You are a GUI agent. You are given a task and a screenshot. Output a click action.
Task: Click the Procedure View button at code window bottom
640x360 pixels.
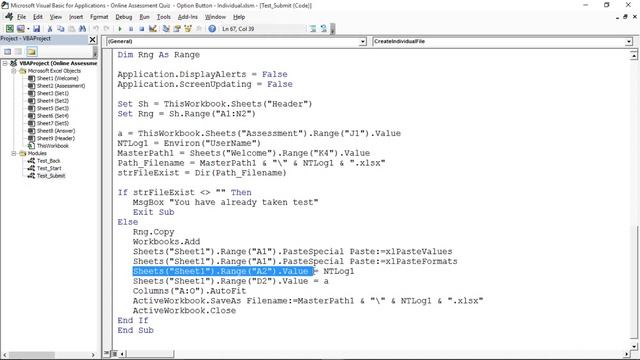pos(107,353)
